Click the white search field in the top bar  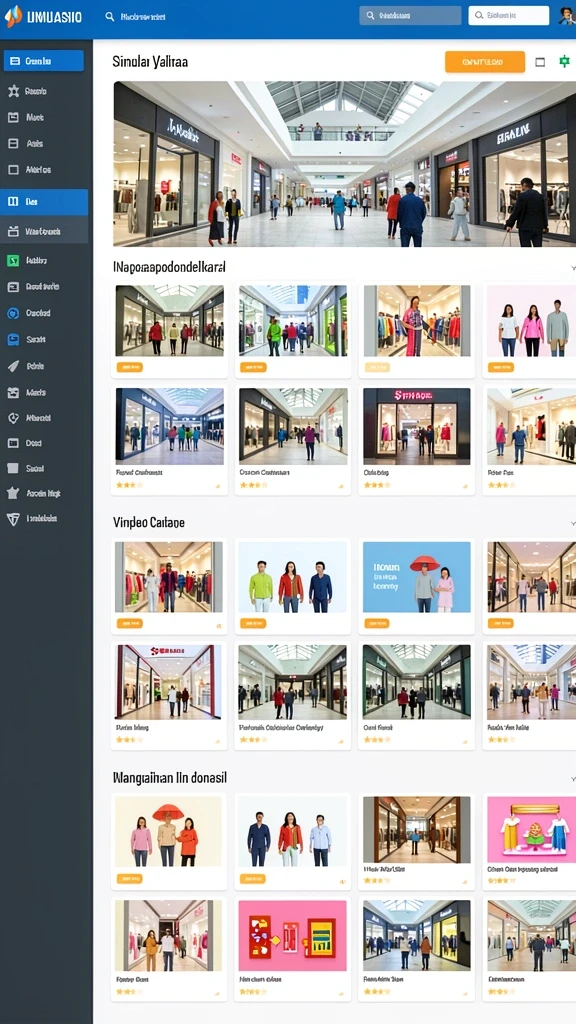click(x=509, y=16)
